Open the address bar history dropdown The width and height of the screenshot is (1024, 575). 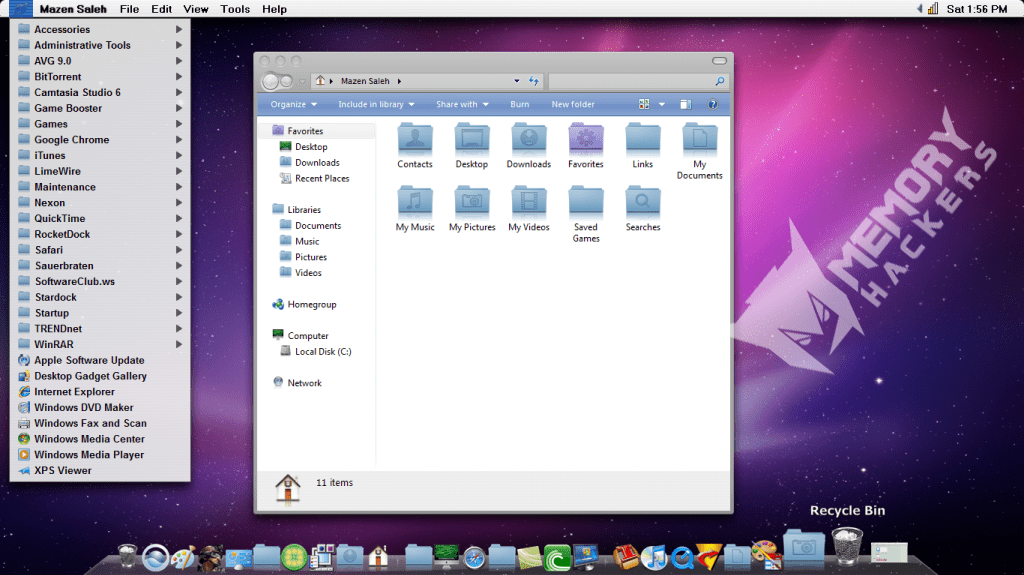pyautogui.click(x=517, y=81)
